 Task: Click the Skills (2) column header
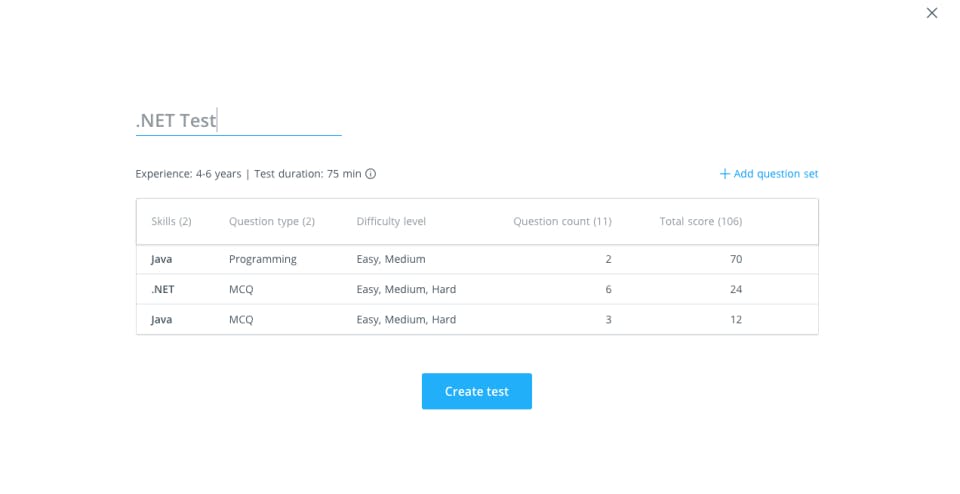171,221
